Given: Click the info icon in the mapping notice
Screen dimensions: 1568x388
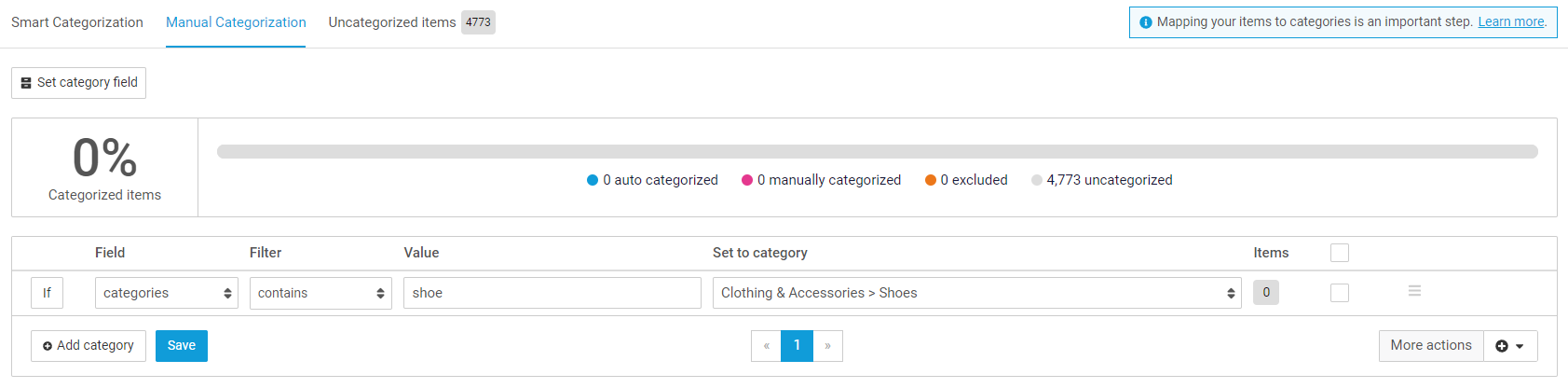Looking at the screenshot, I should click(x=1145, y=22).
